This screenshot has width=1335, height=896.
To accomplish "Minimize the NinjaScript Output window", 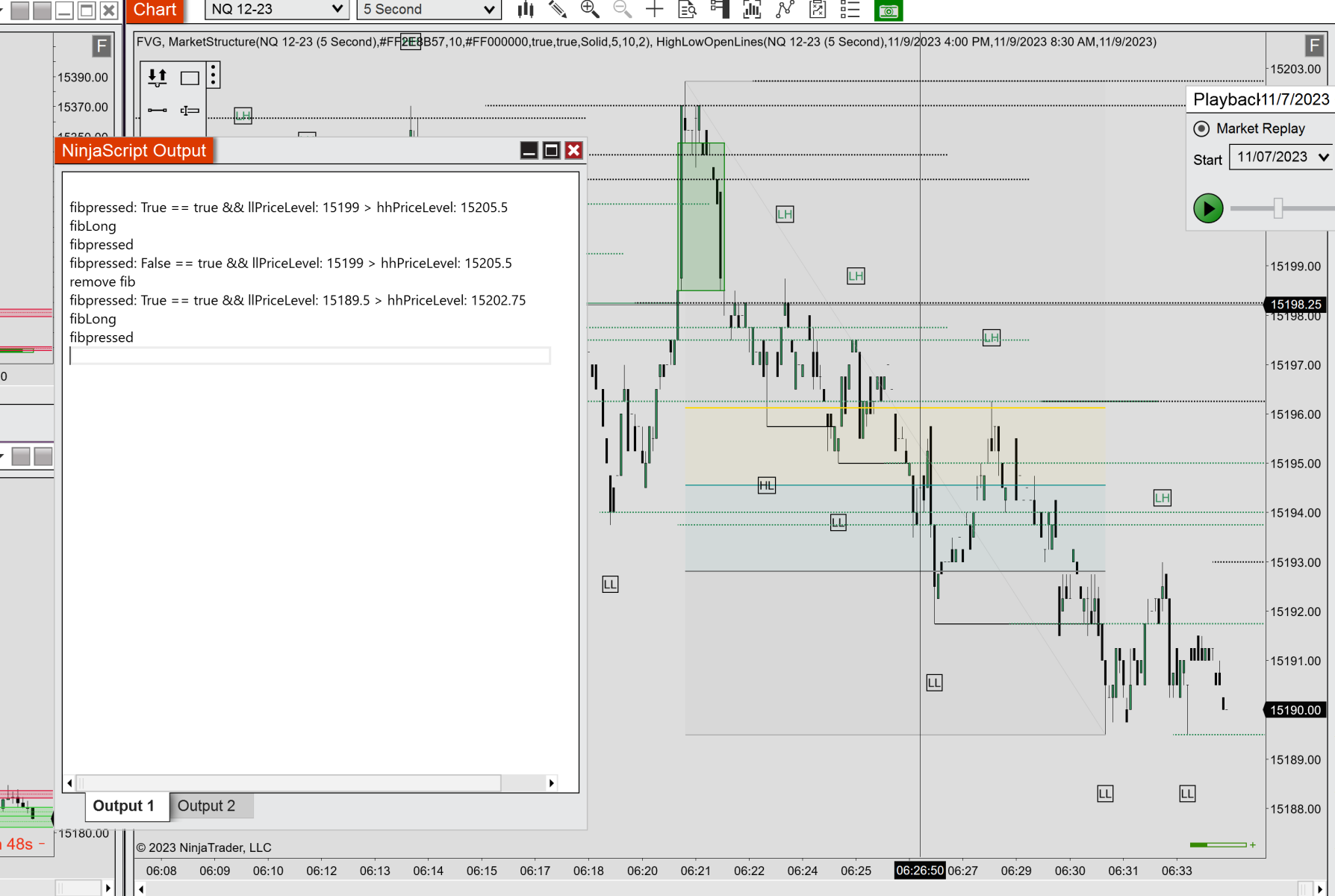I will pyautogui.click(x=529, y=151).
